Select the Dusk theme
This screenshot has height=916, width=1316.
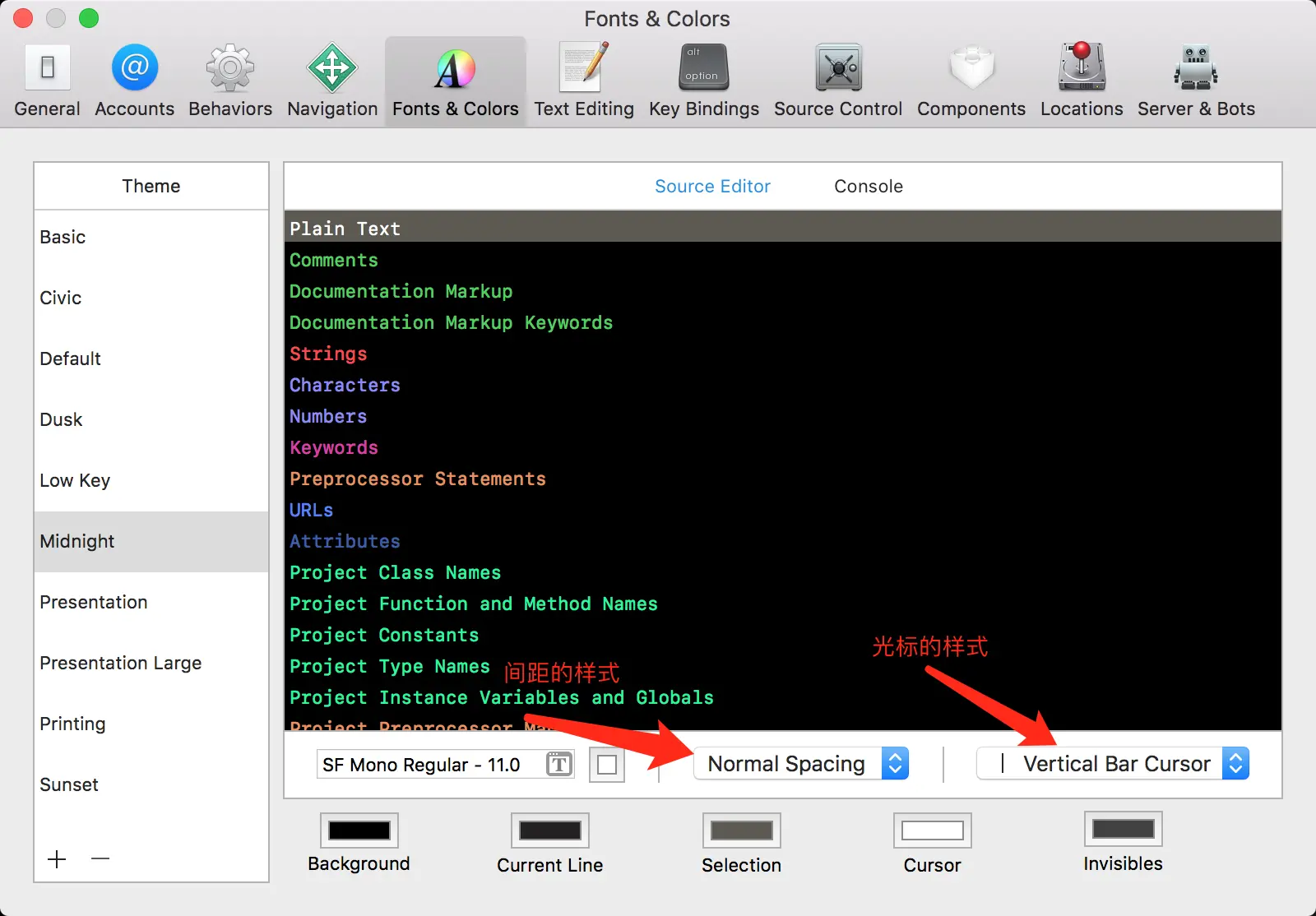[x=151, y=419]
